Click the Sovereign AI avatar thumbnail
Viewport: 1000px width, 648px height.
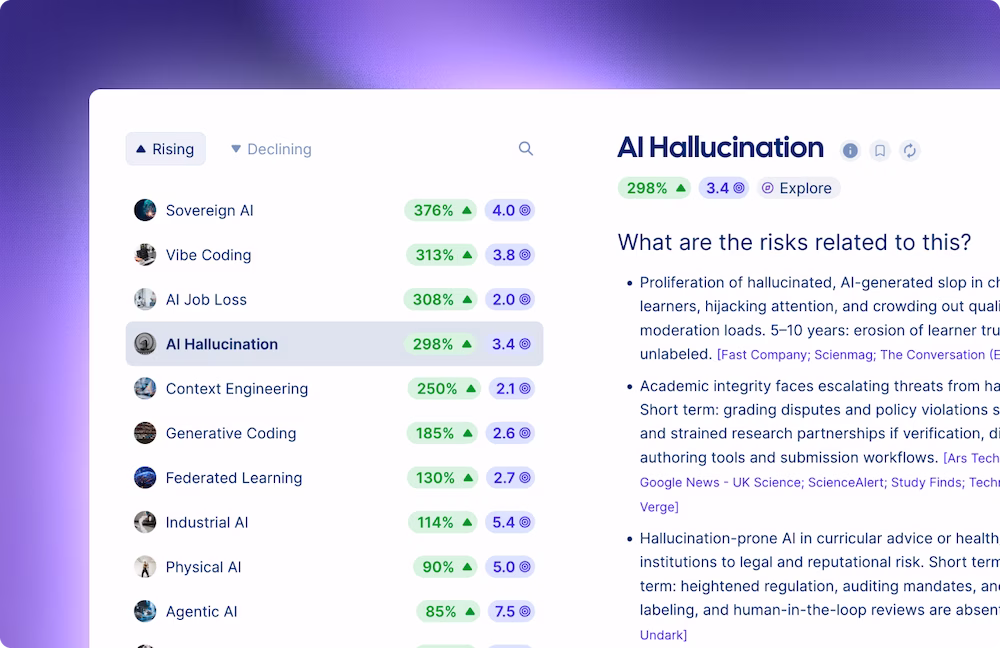point(145,210)
